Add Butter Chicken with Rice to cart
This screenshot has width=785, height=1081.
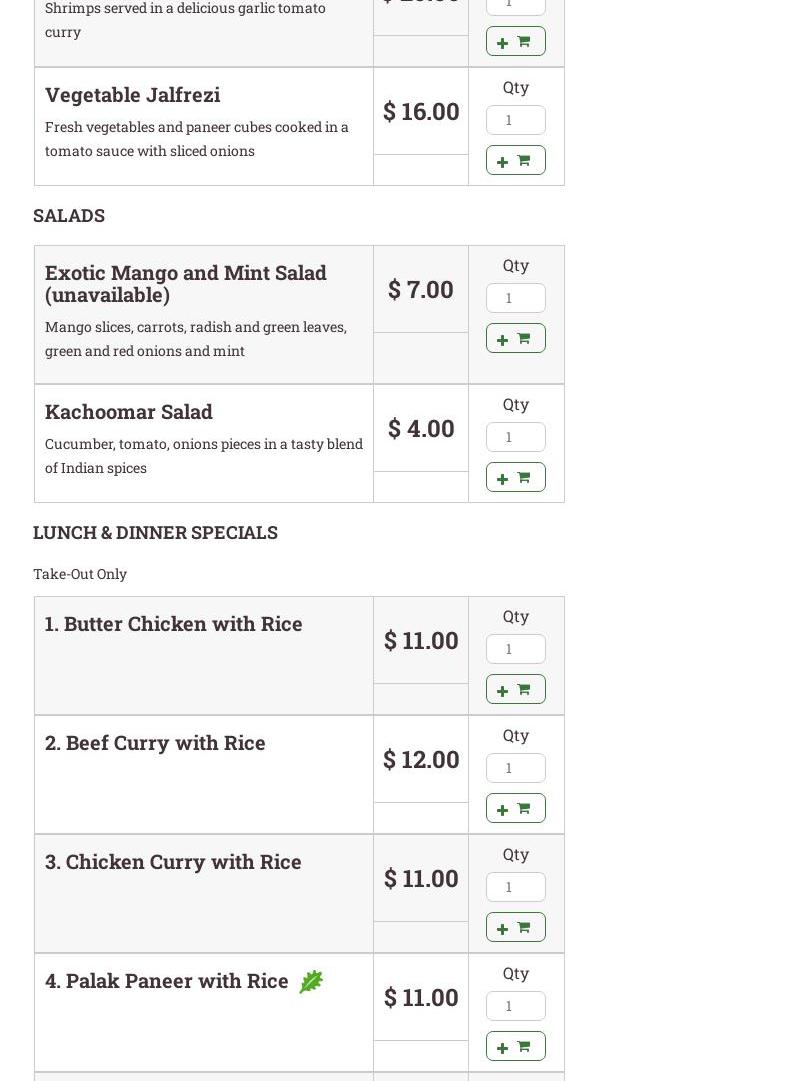click(x=515, y=689)
